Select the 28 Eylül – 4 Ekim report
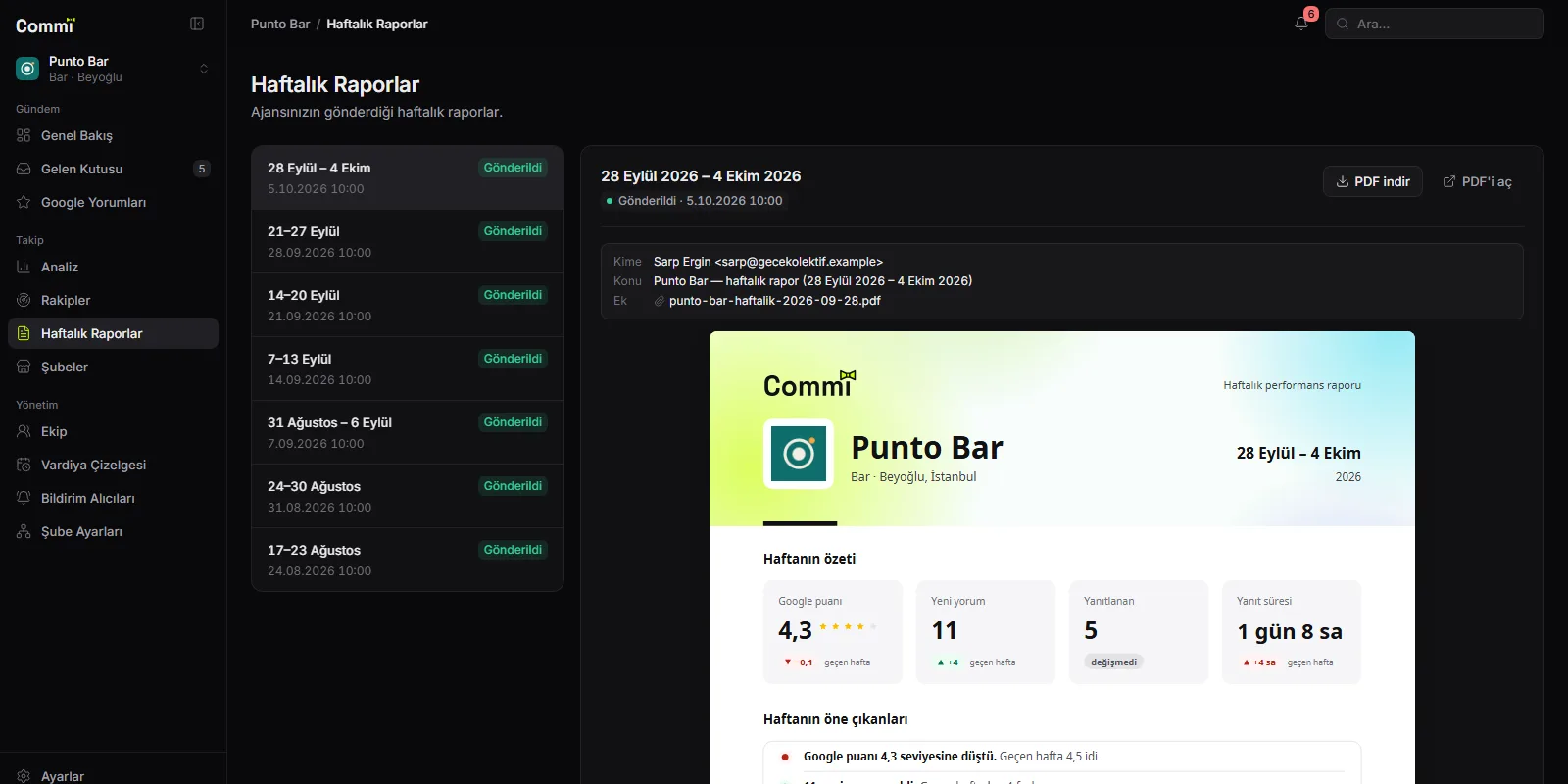Screen dimensions: 1568x784 tap(408, 177)
